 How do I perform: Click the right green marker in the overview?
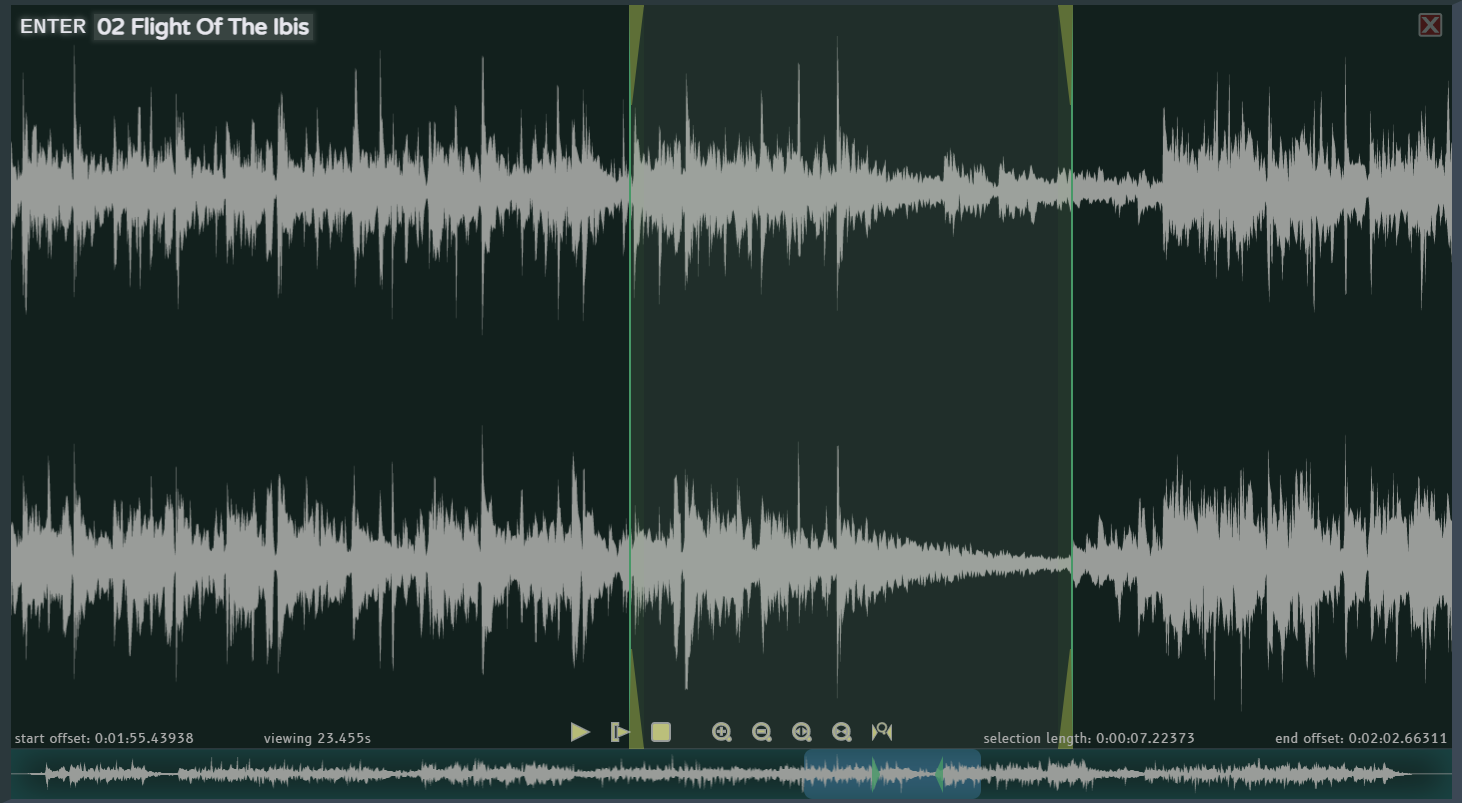940,774
